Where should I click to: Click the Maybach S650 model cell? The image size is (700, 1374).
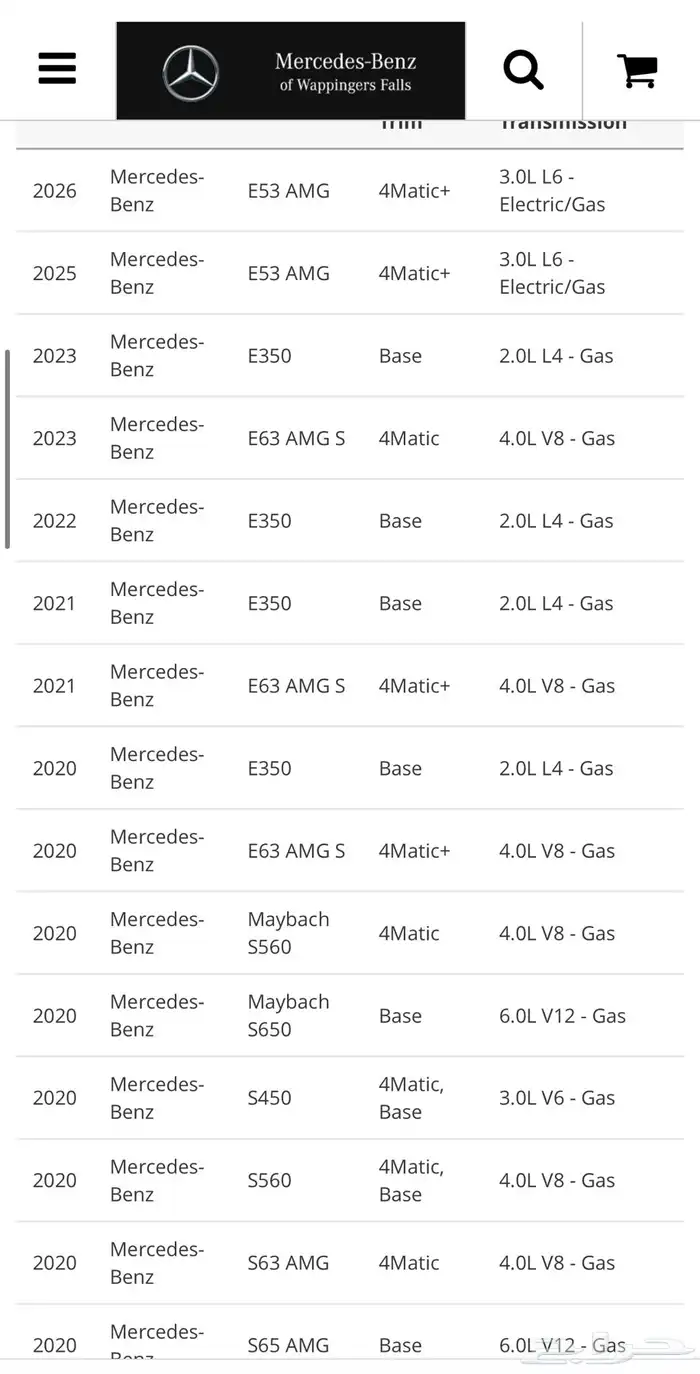click(288, 1016)
